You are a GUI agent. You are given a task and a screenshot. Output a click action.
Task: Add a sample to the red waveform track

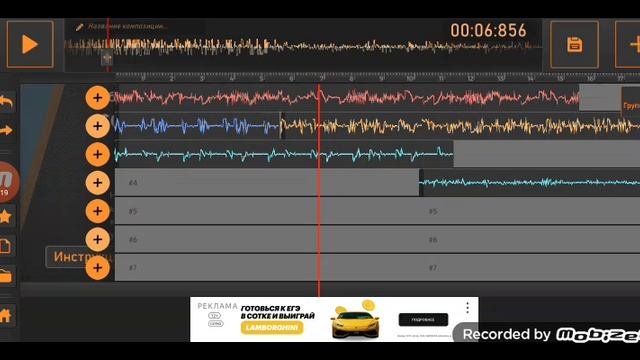98,98
